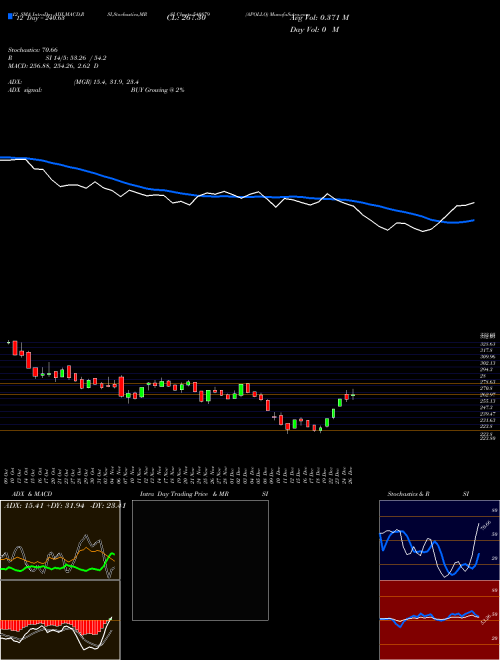Click the 'Stochastics: 79.66' readout

coord(33,50)
